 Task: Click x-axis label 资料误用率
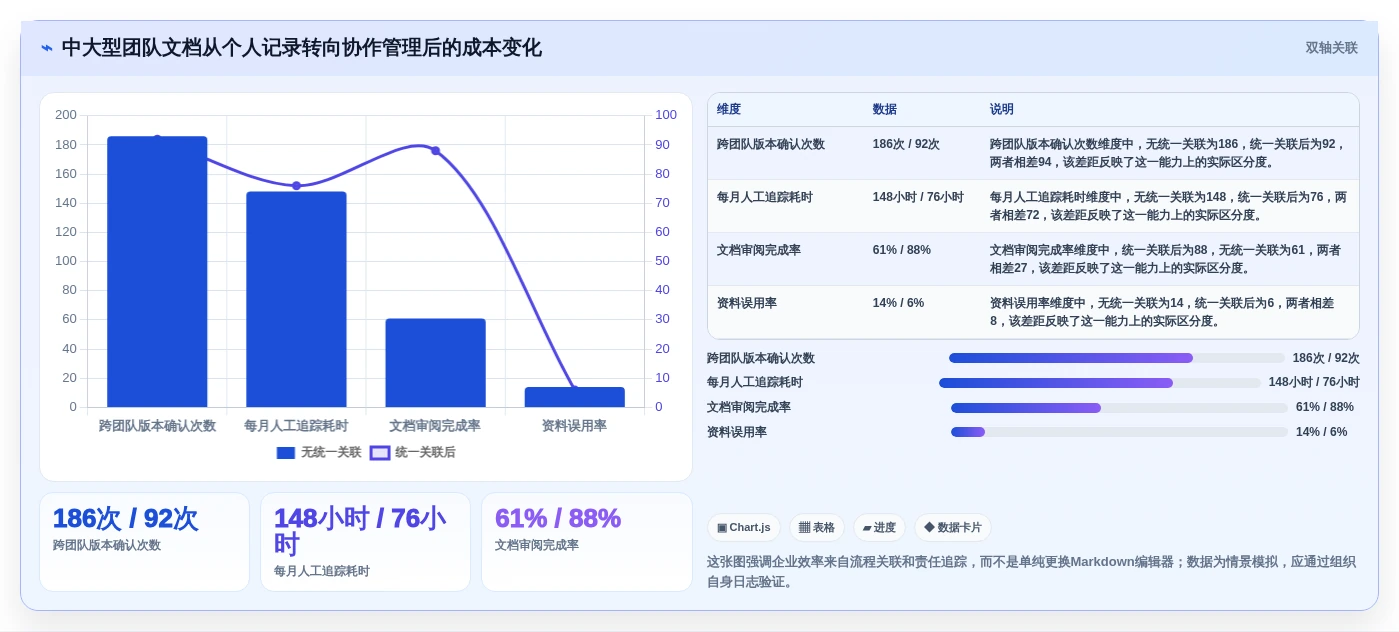[574, 426]
